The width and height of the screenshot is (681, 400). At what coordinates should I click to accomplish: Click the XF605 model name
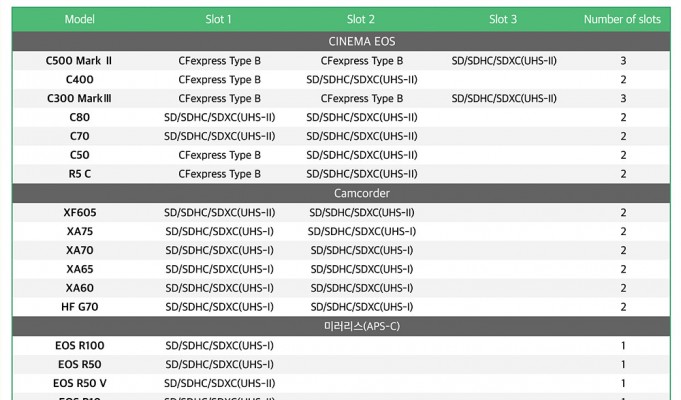tap(79, 212)
